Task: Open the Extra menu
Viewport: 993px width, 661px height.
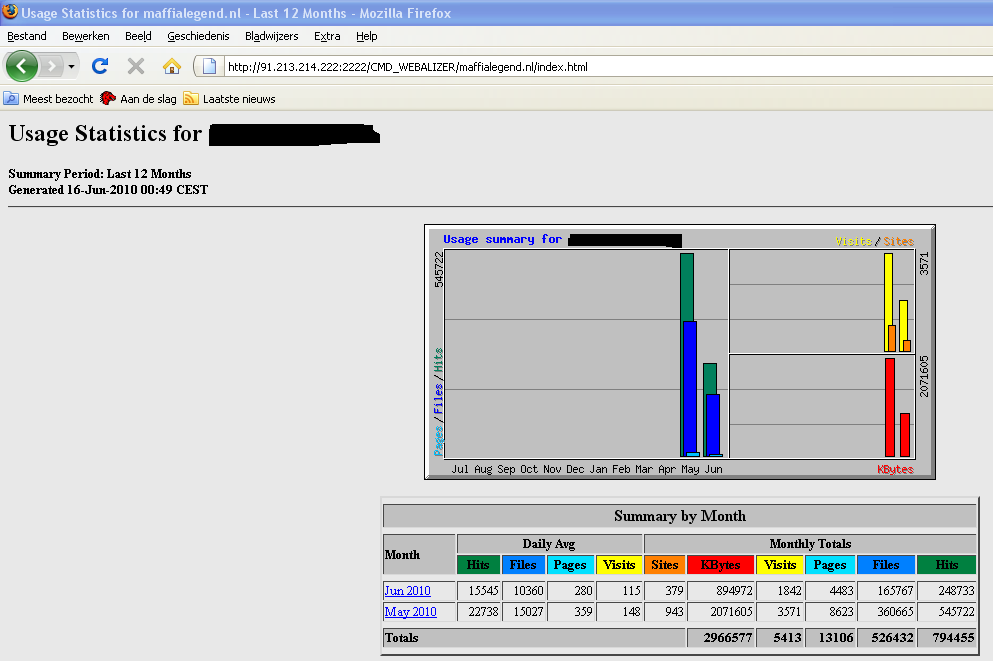Action: [x=327, y=36]
